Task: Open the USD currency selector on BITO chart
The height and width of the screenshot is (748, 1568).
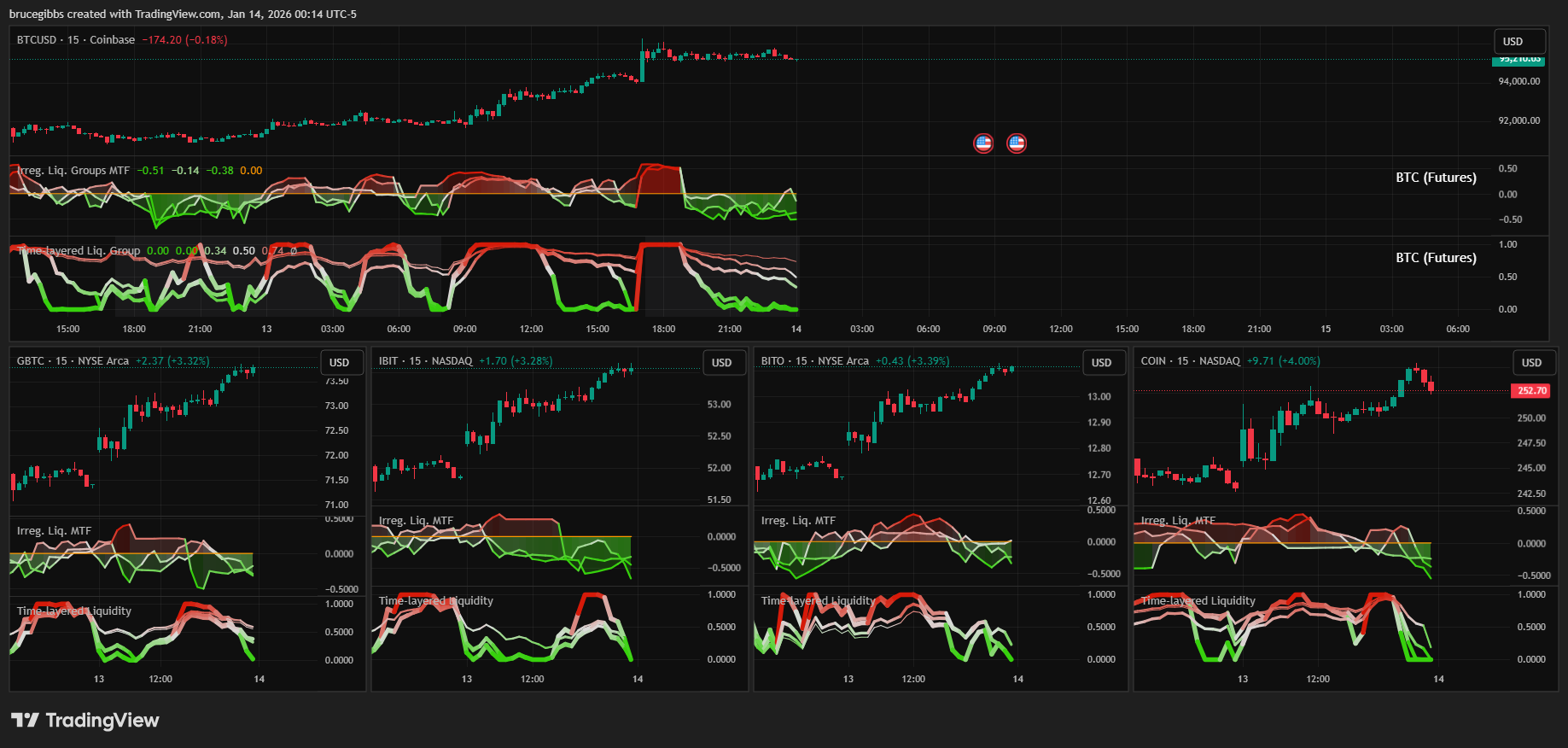Action: [1102, 362]
